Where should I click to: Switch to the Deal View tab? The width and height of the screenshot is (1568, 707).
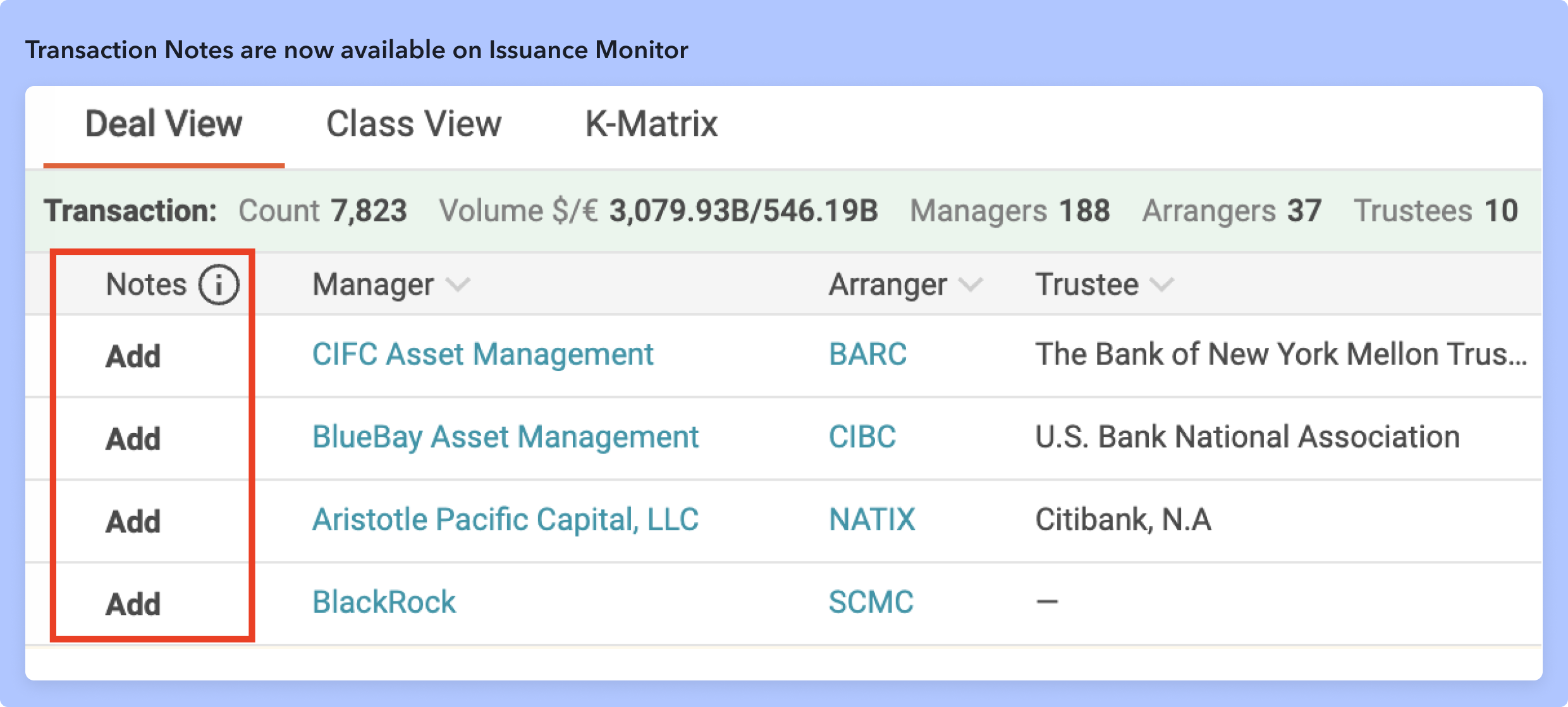tap(164, 124)
